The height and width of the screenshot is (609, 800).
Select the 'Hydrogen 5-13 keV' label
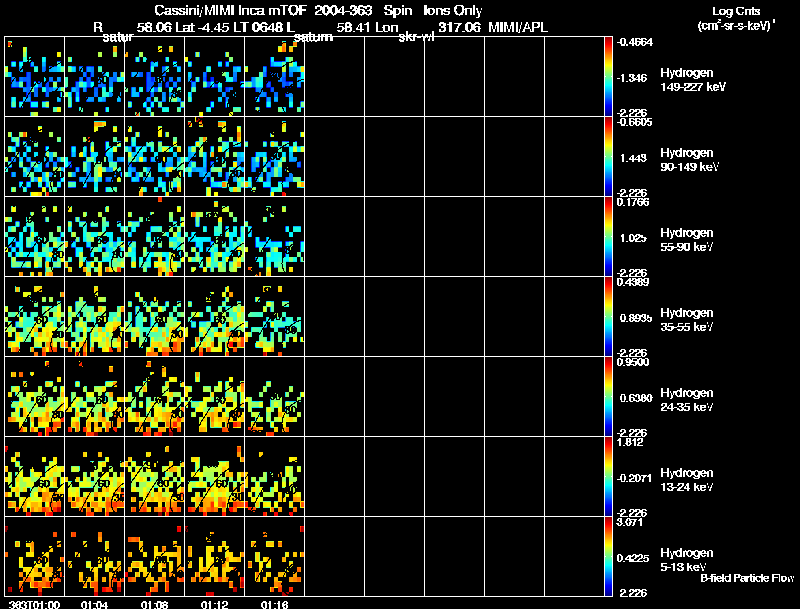click(687, 560)
